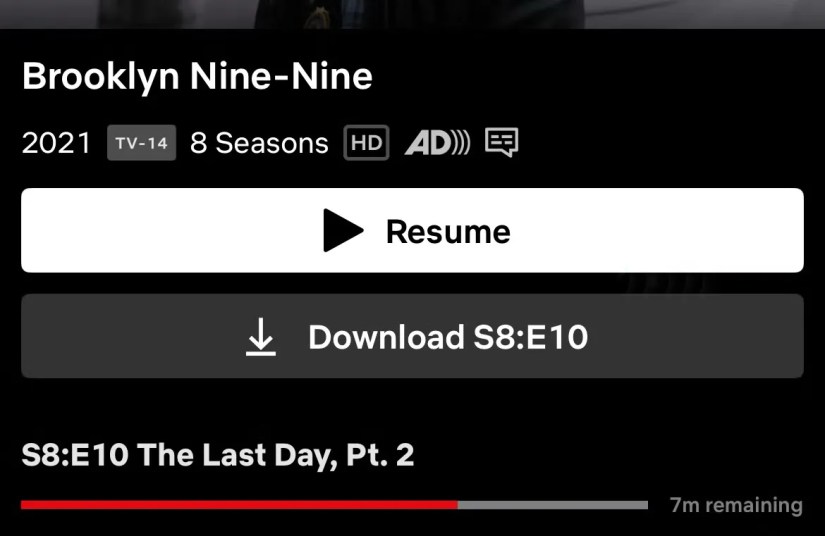This screenshot has width=825, height=536.
Task: Click the Download S8:E10 label text
Action: tap(448, 337)
